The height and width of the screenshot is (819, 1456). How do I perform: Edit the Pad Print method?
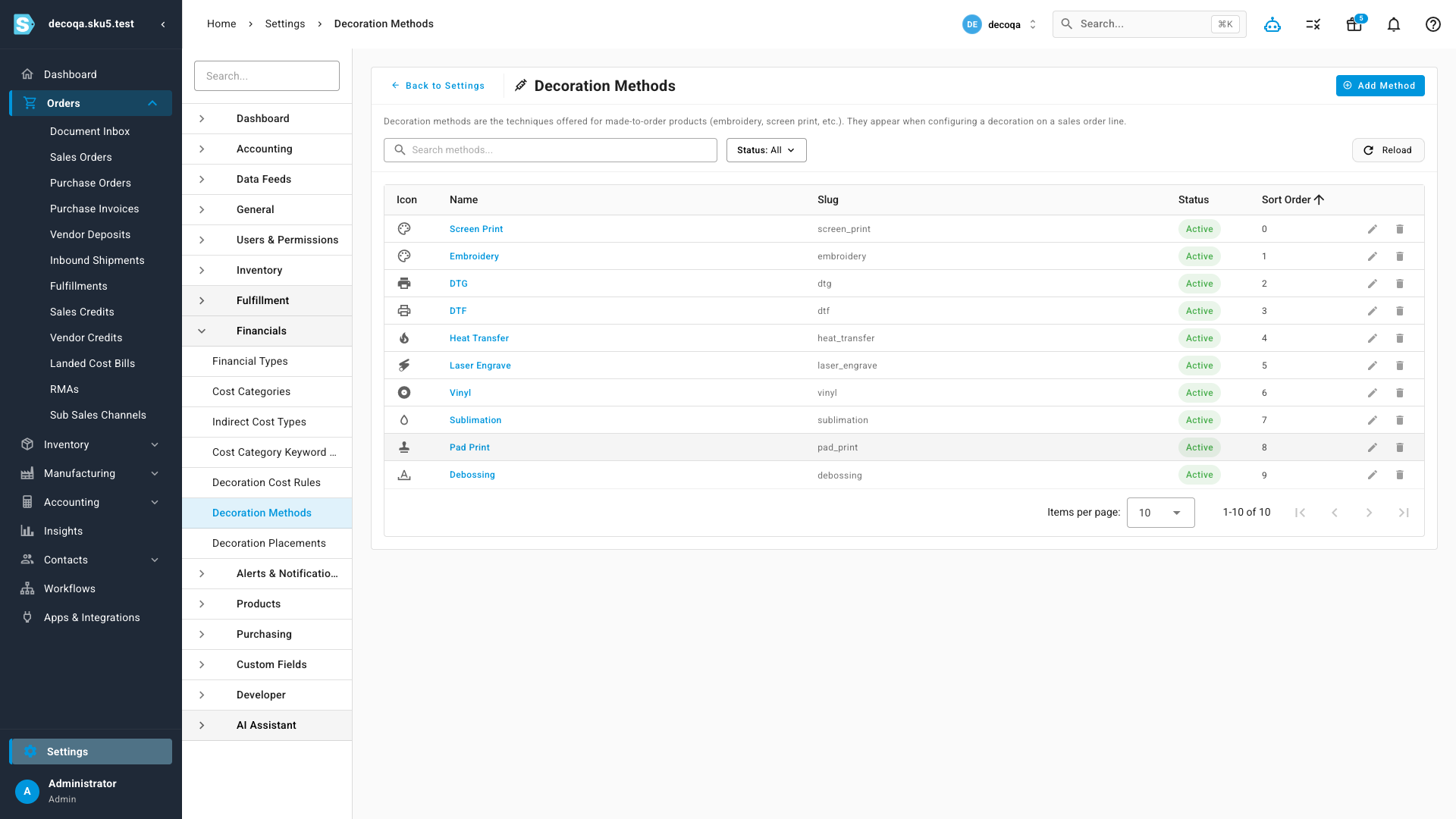click(x=1373, y=447)
